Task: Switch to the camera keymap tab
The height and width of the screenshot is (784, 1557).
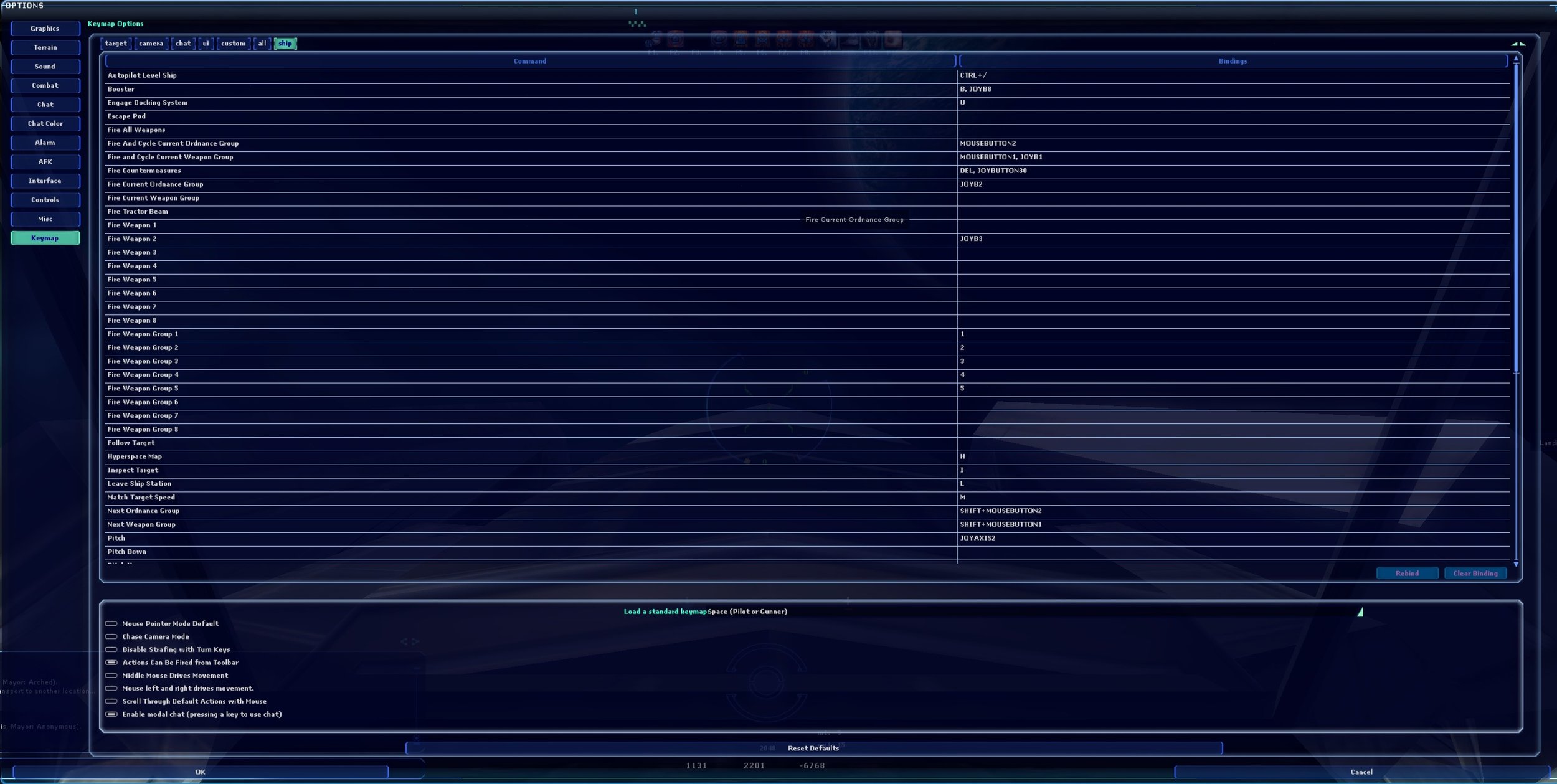Action: 151,44
